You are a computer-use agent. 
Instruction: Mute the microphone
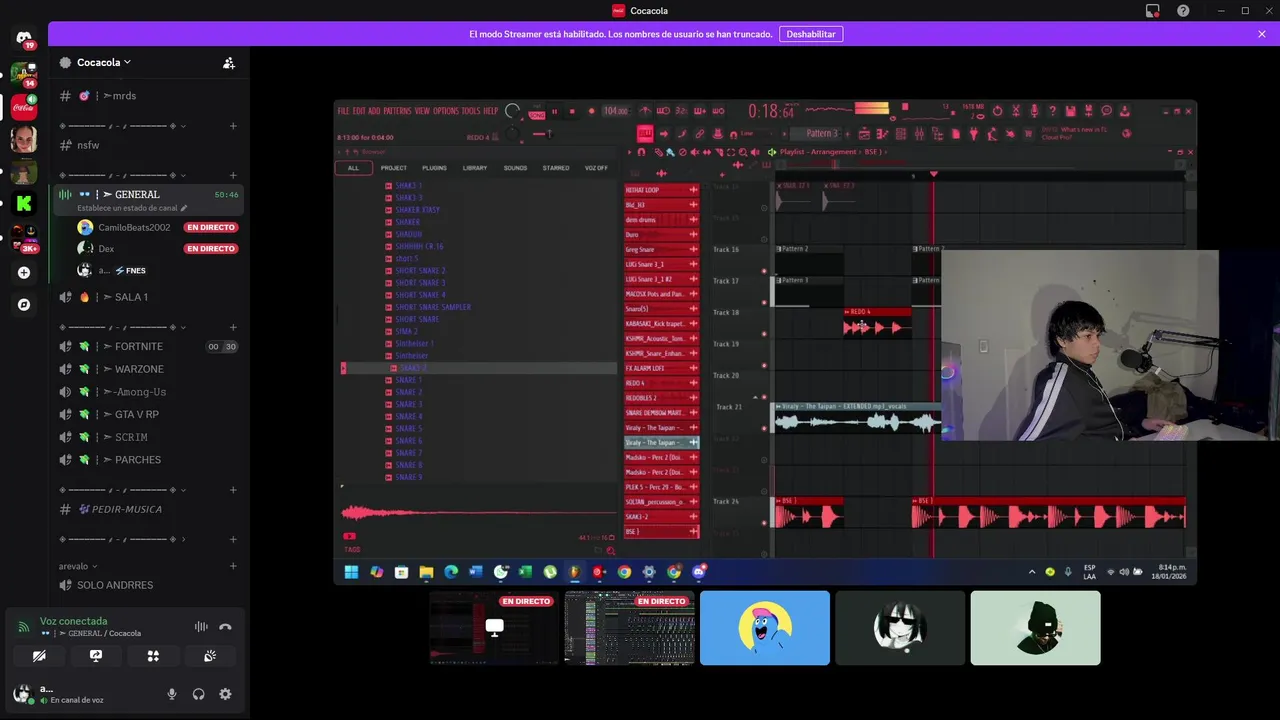(172, 694)
